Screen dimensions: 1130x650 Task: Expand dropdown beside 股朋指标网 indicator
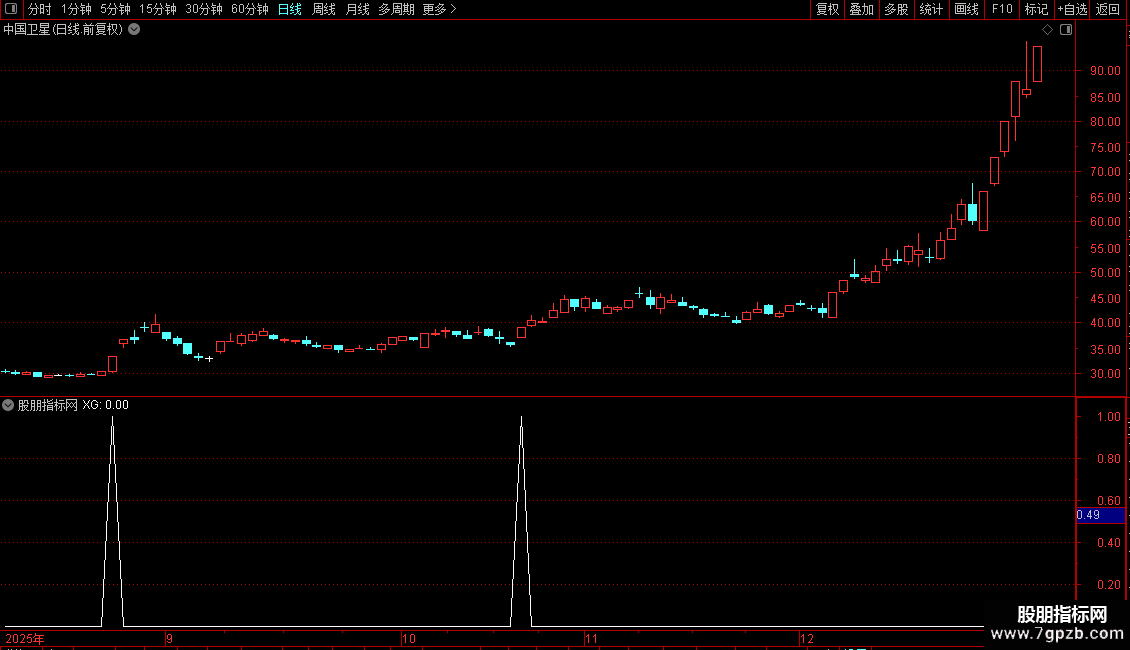(8, 405)
